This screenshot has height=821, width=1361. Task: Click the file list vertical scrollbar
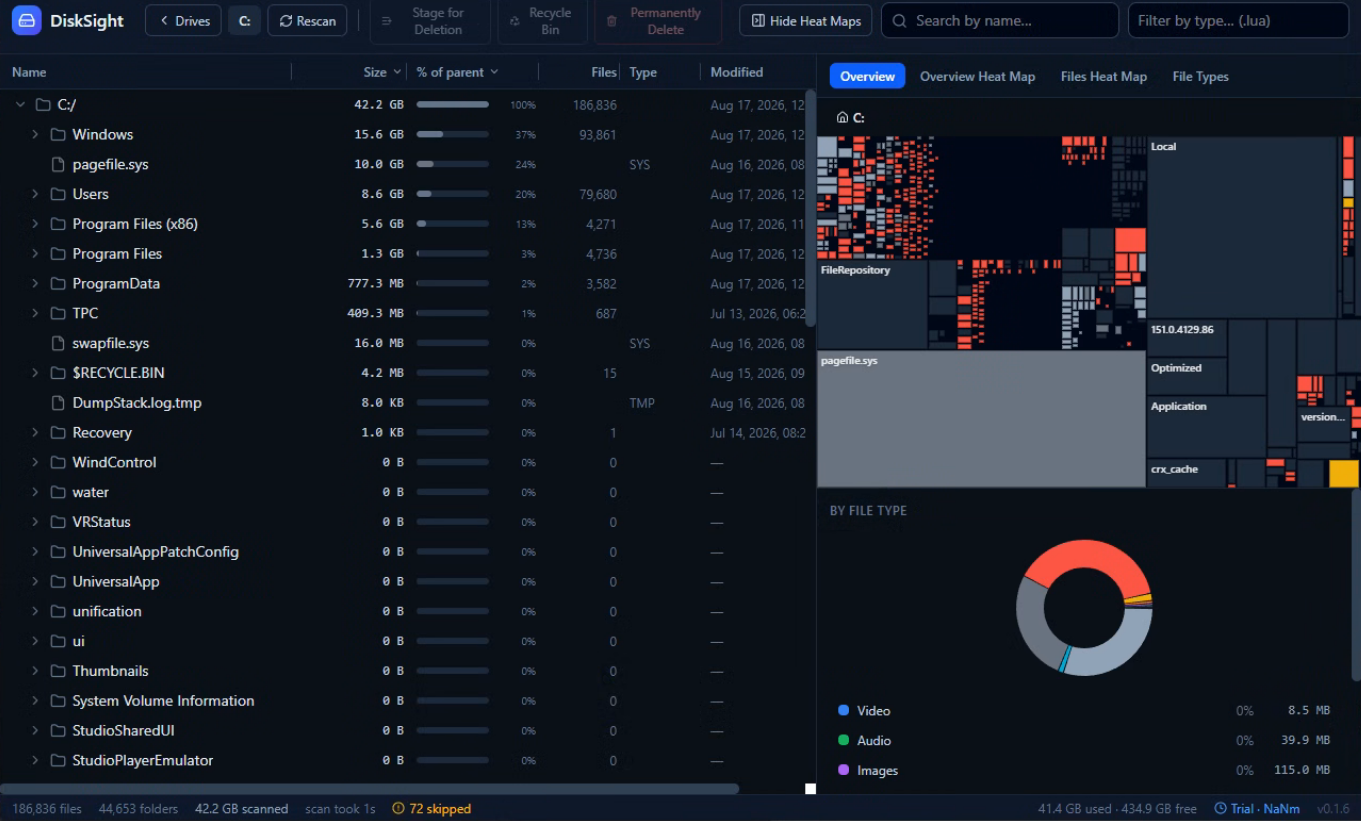click(810, 208)
